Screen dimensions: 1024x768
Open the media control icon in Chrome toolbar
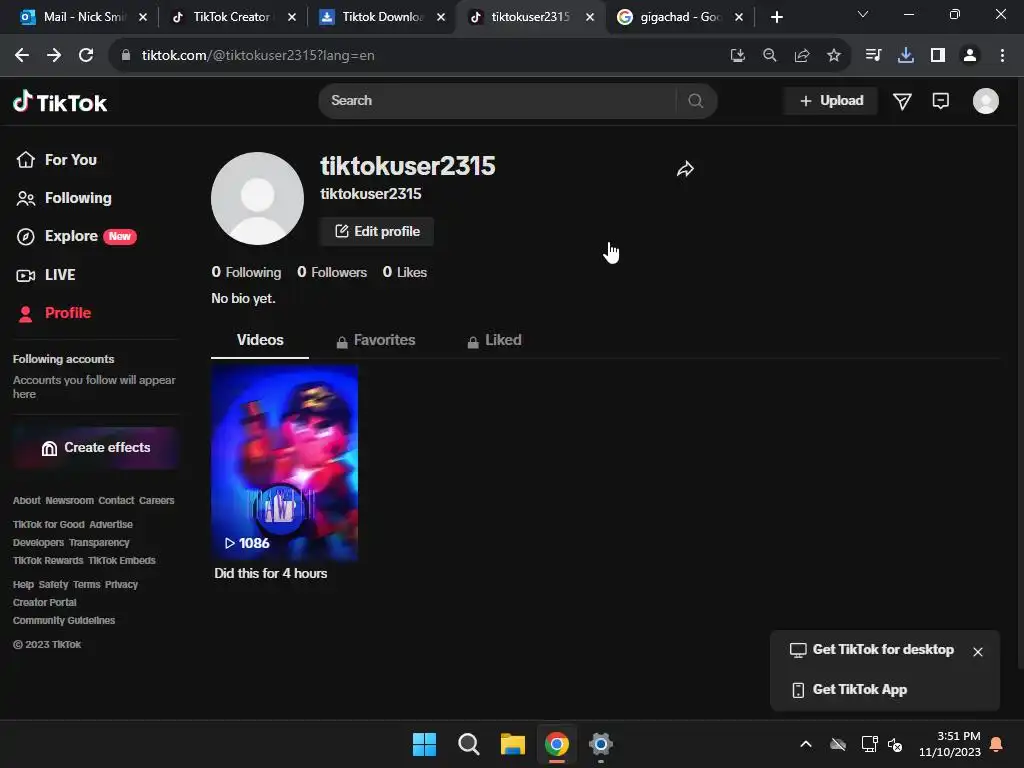coord(873,56)
